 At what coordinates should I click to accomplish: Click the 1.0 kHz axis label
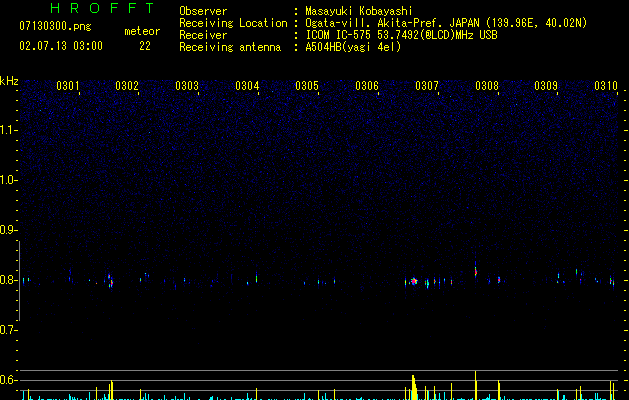8,180
